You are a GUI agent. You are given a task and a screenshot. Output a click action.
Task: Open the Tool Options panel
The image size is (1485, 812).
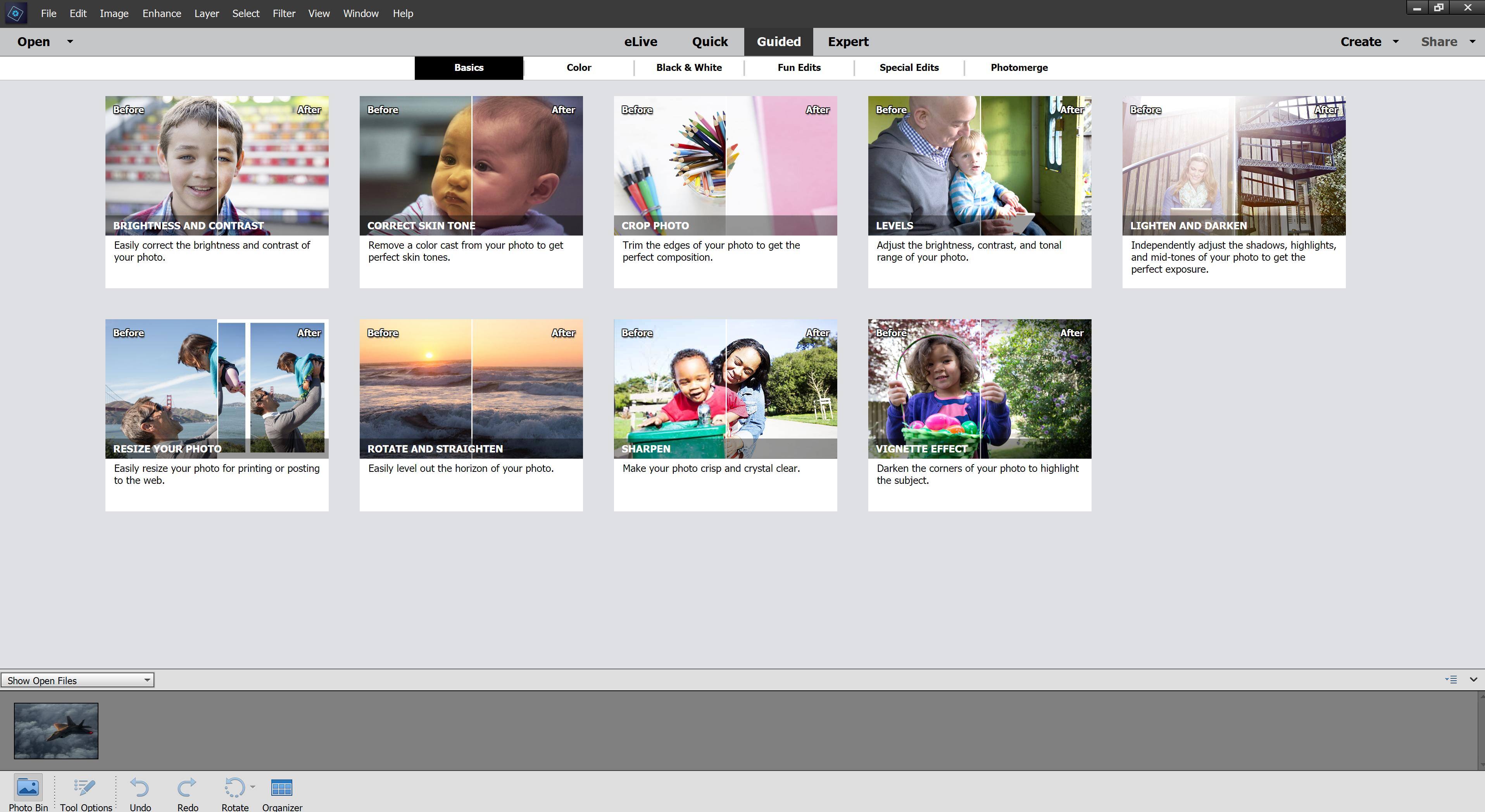(85, 787)
